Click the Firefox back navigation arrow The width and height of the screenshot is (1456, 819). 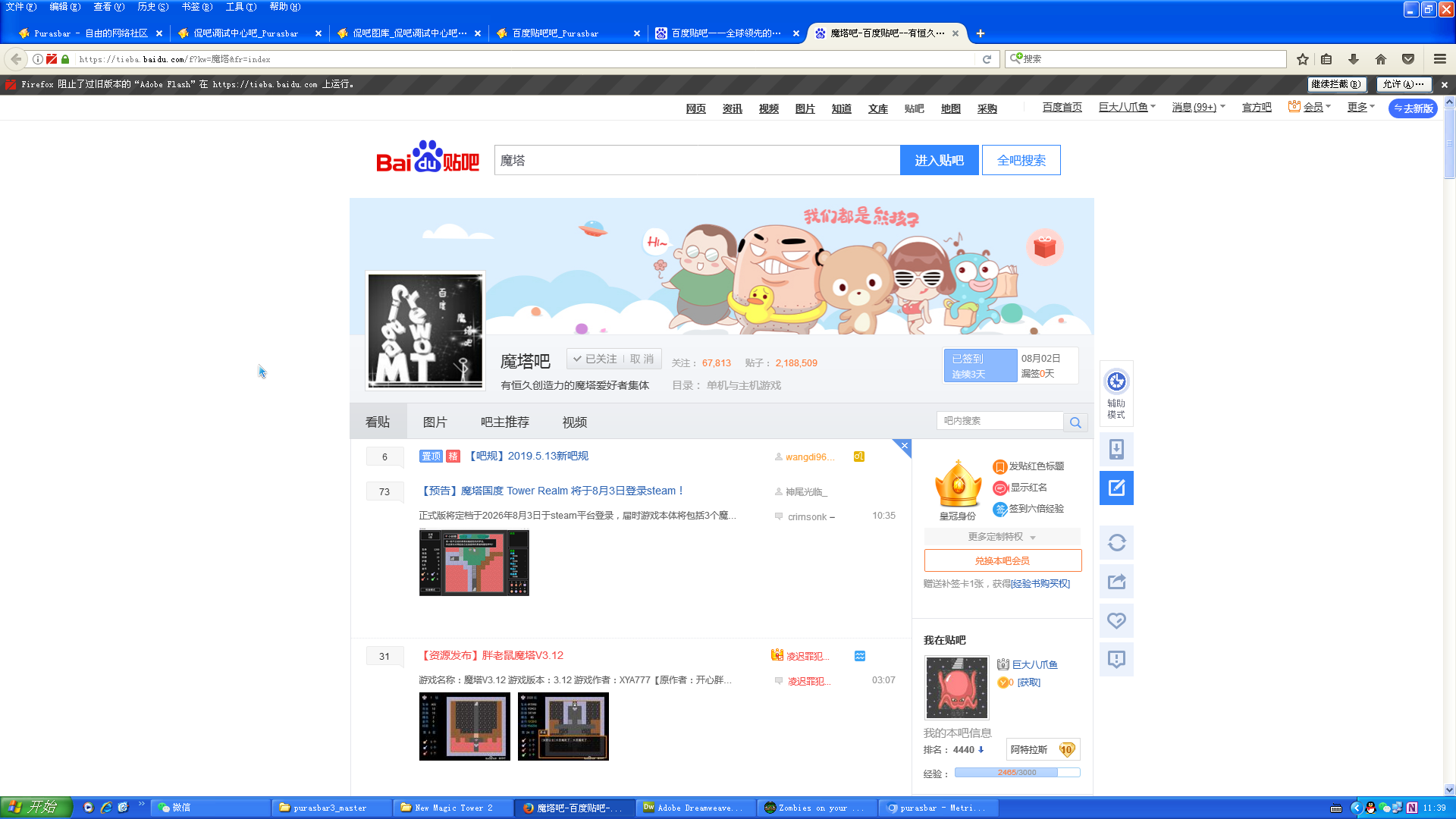click(x=16, y=59)
